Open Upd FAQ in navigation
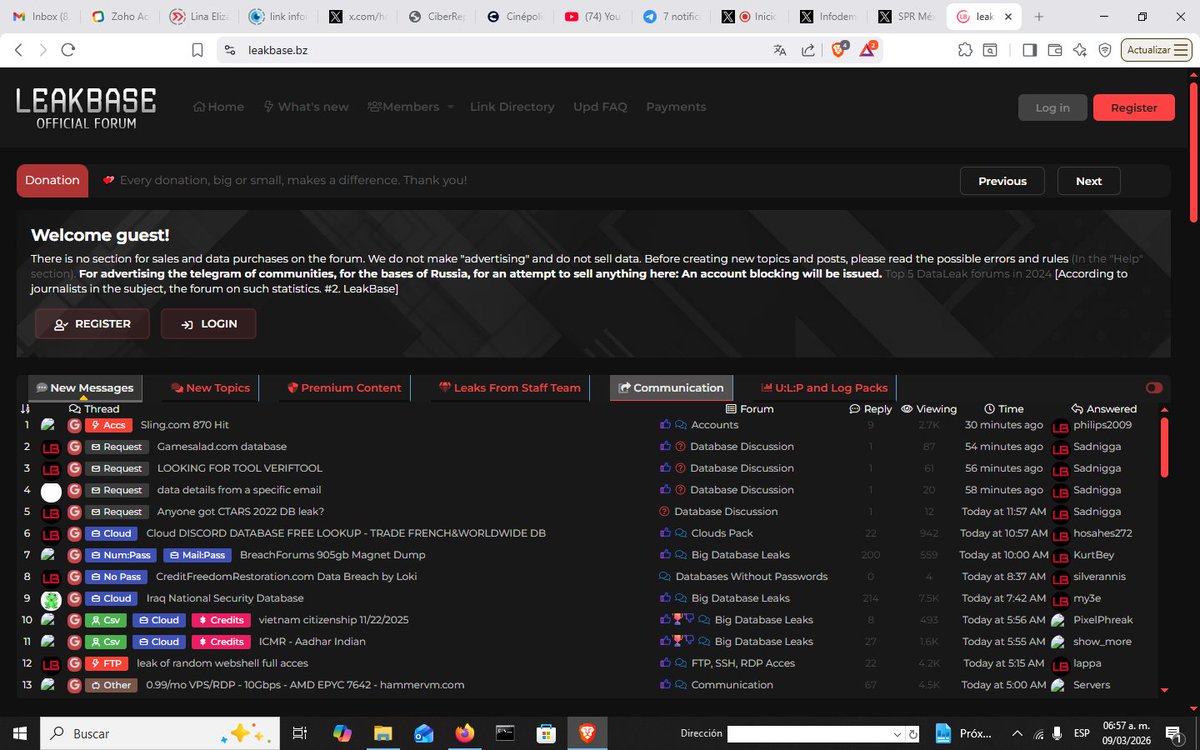This screenshot has width=1200, height=750. (x=600, y=107)
